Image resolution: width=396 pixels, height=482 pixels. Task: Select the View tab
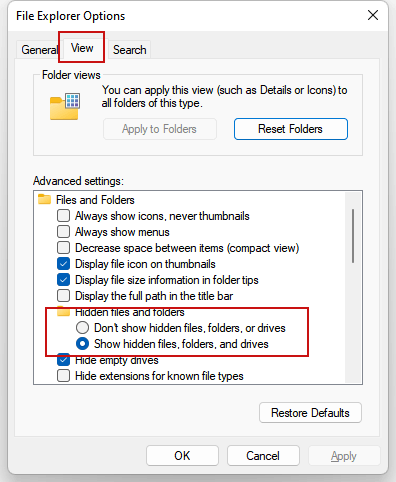point(82,48)
